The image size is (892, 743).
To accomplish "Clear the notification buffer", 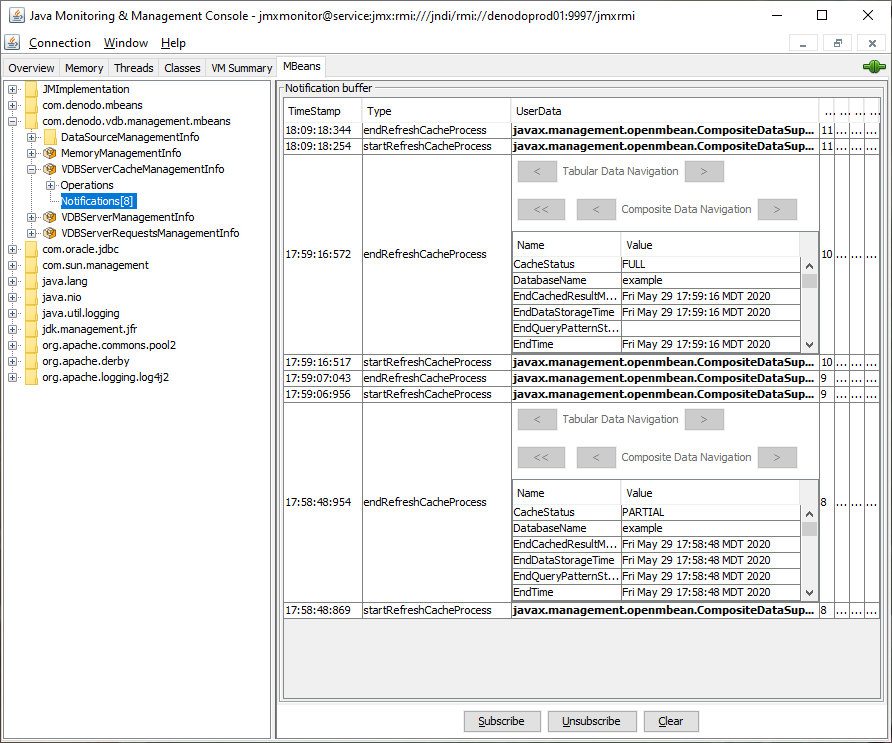I will click(x=671, y=721).
